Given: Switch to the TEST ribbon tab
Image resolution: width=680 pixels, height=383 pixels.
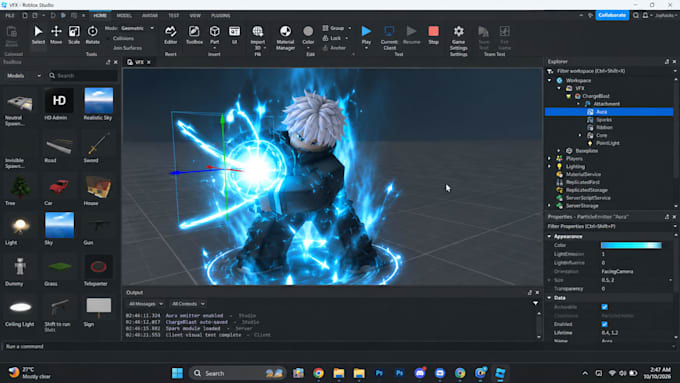Looking at the screenshot, I should [x=173, y=16].
